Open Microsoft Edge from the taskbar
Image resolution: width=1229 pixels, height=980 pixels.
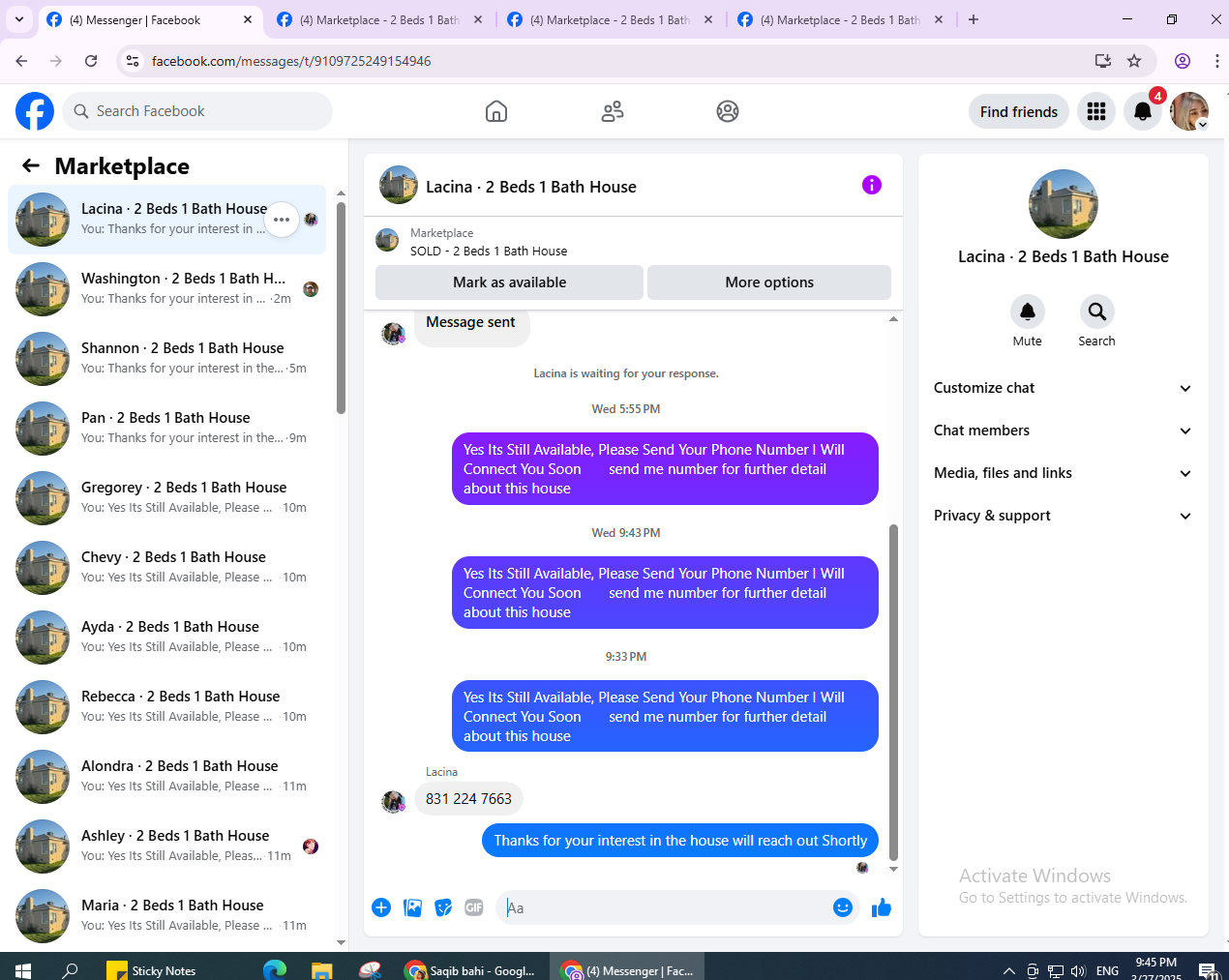click(x=275, y=970)
